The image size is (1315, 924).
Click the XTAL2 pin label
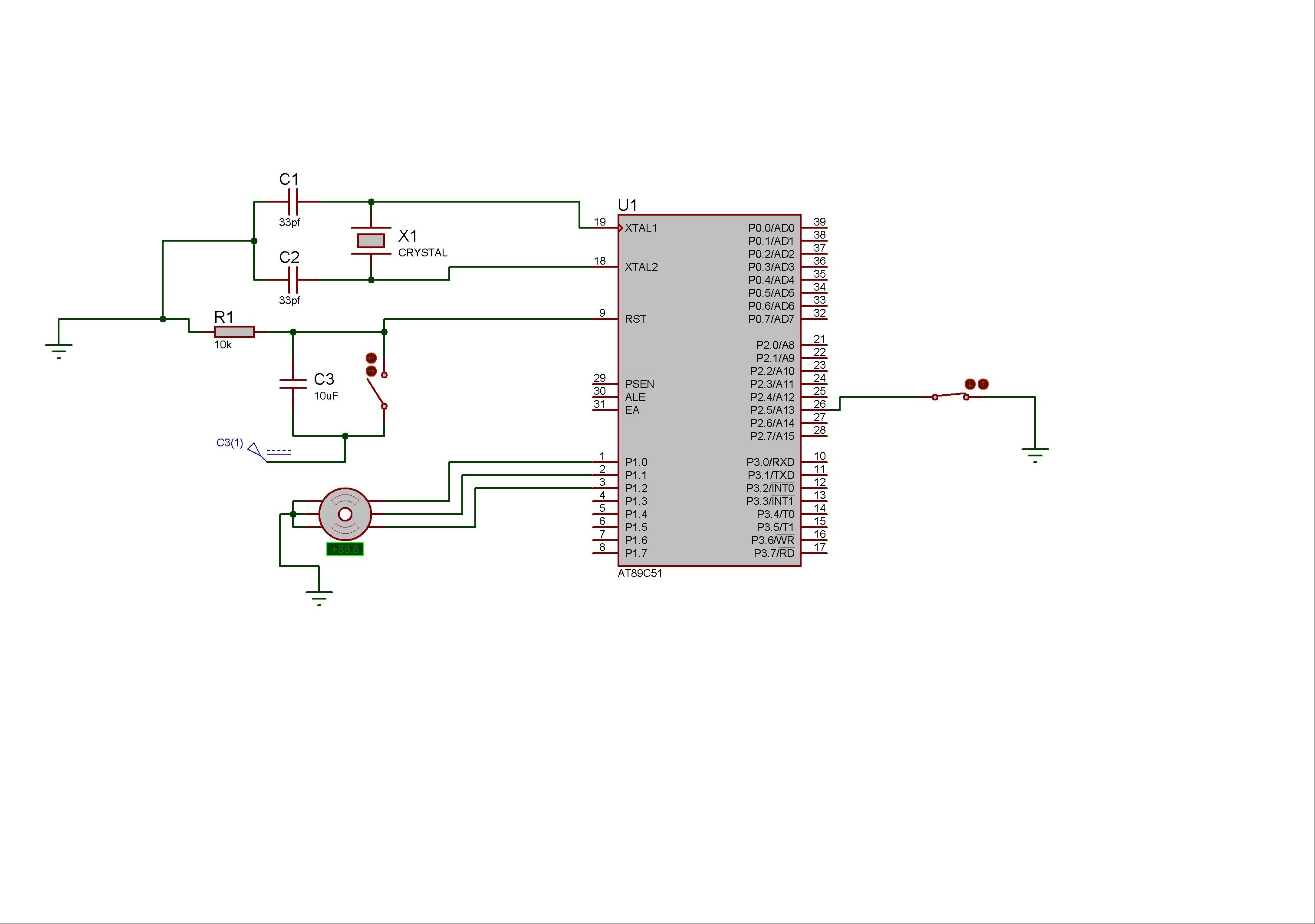pos(641,267)
